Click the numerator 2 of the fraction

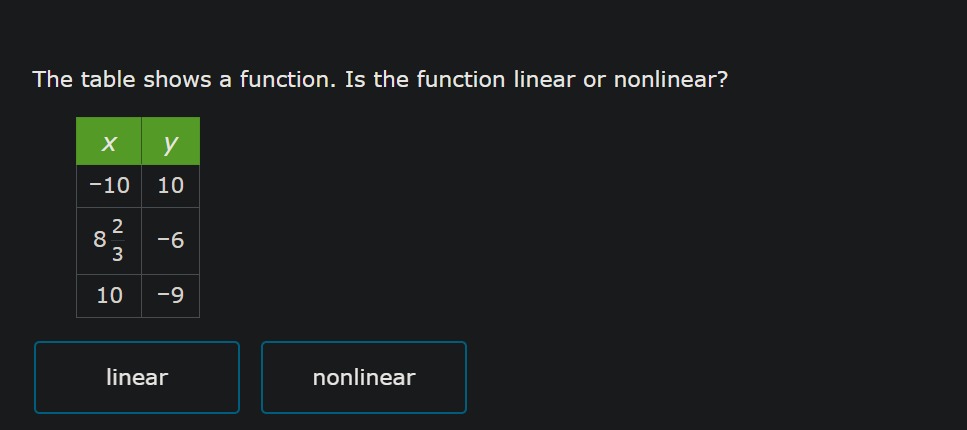point(117,226)
